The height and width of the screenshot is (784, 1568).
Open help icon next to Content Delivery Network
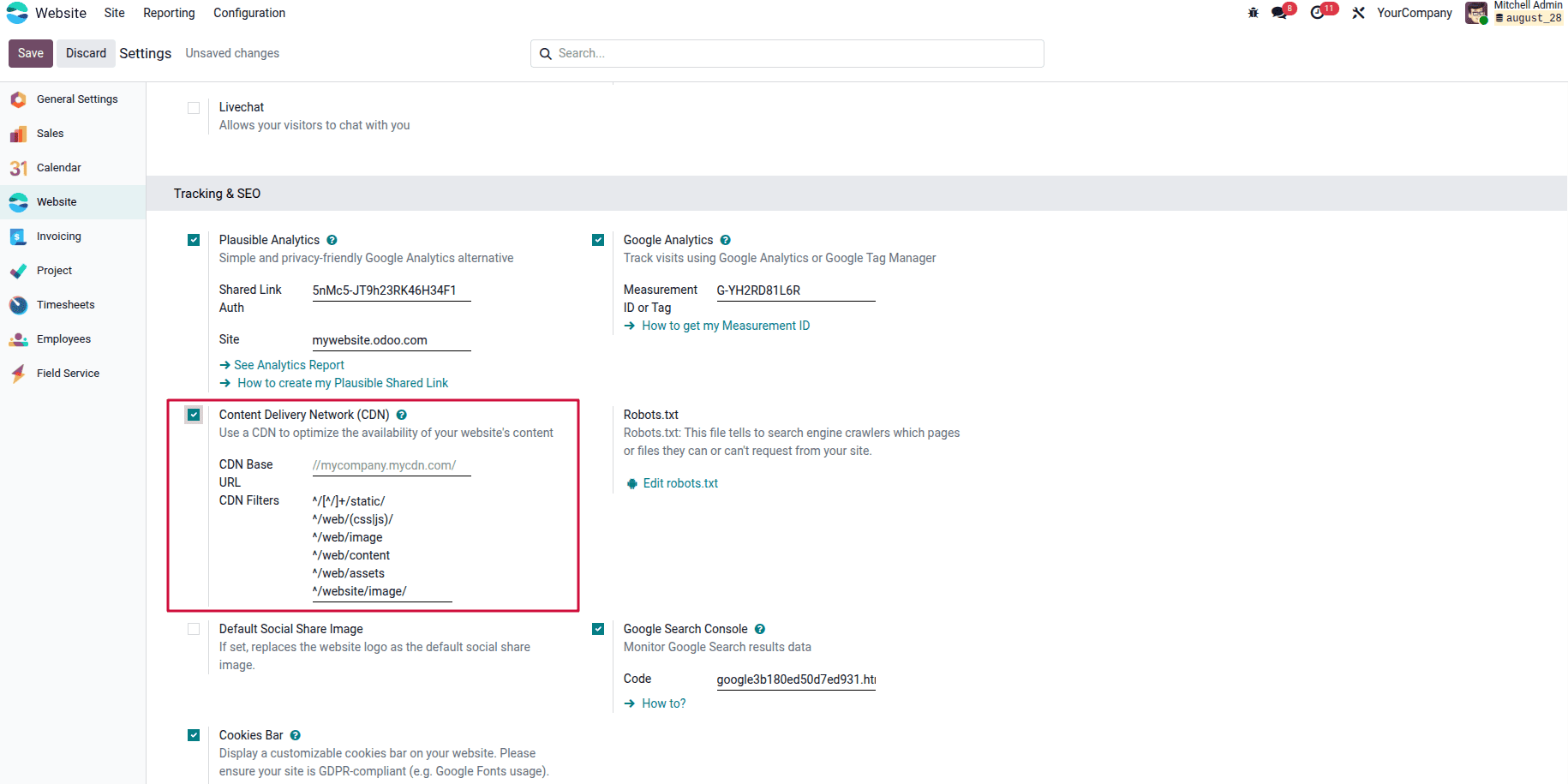[x=401, y=415]
